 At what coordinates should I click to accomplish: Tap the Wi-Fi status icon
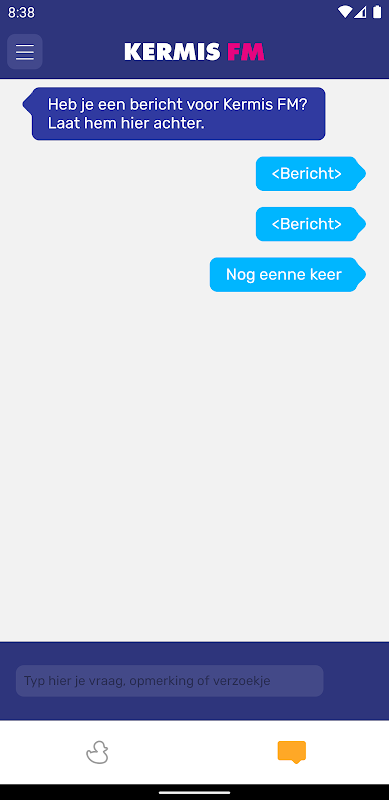coord(345,12)
